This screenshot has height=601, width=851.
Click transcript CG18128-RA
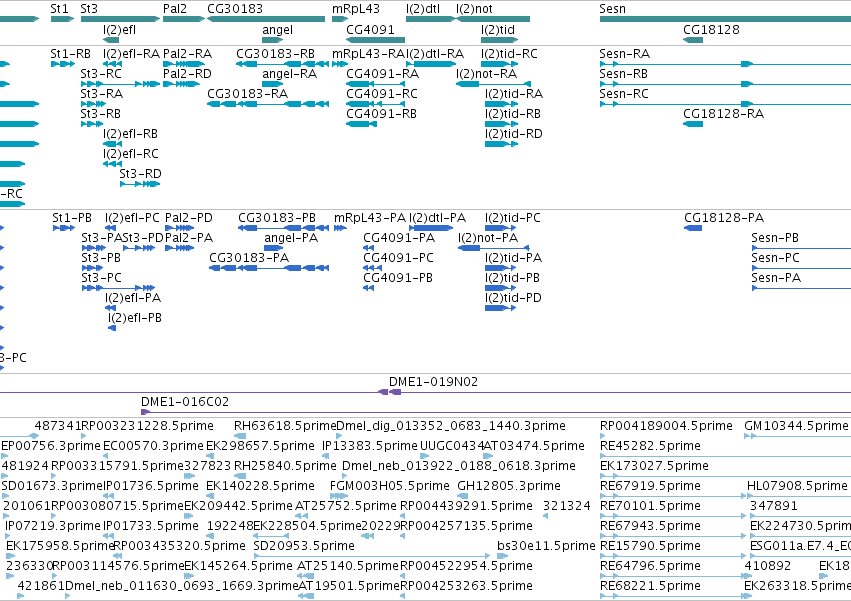723,114
